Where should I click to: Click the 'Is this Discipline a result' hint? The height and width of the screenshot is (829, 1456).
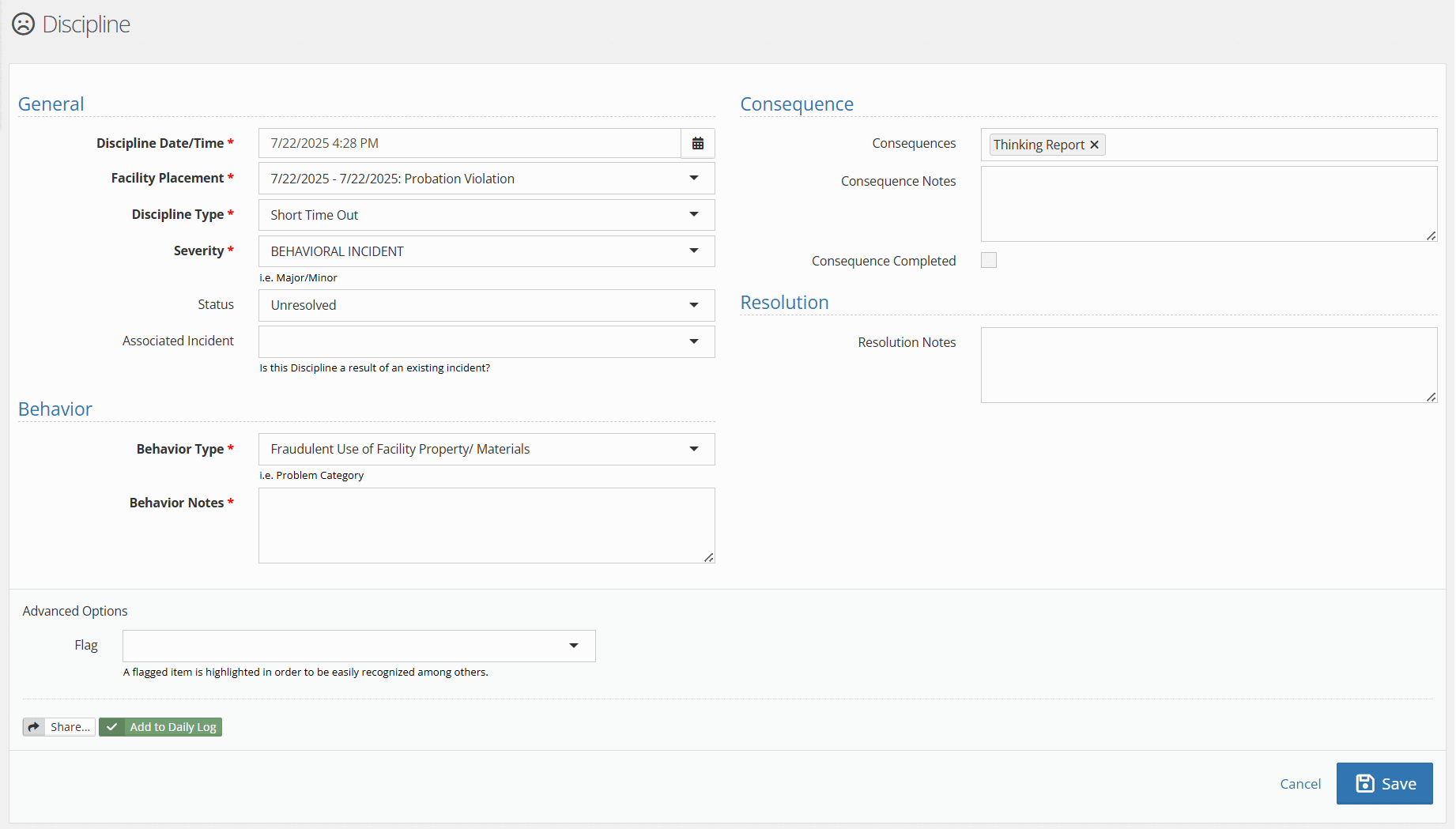point(375,368)
